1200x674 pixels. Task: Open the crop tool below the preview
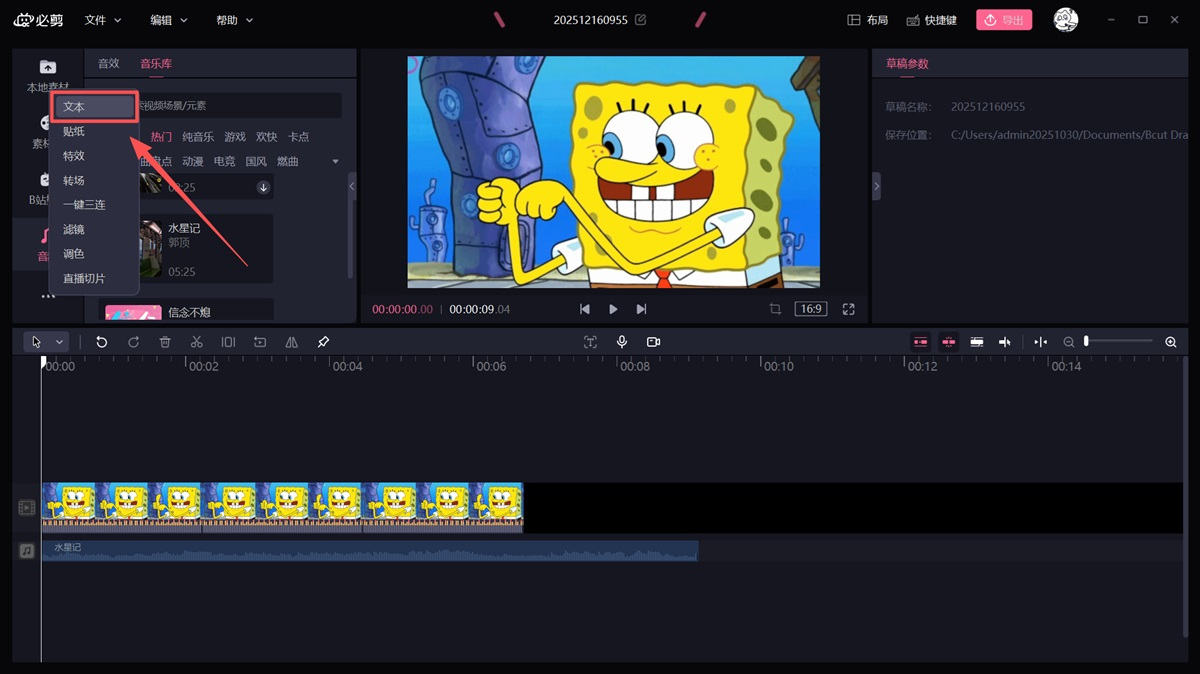tap(775, 309)
